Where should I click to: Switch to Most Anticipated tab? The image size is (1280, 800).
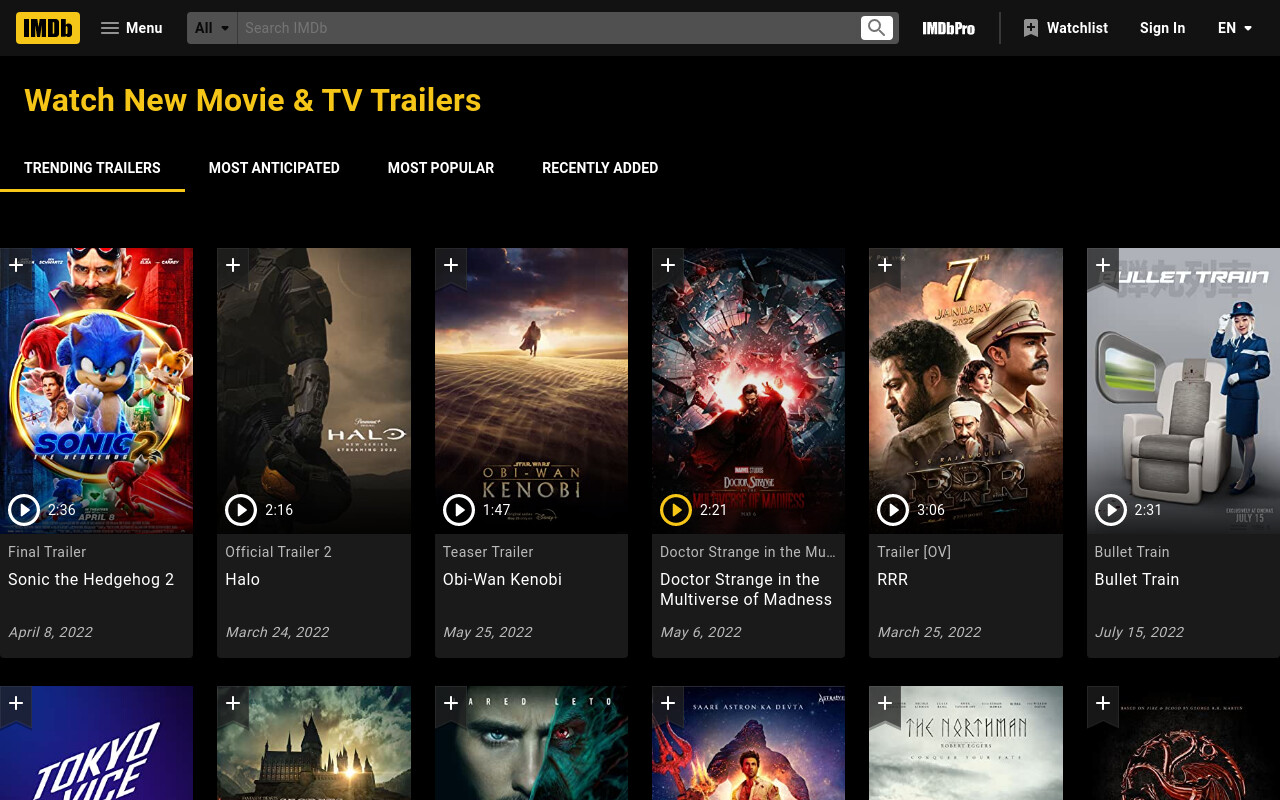point(274,168)
